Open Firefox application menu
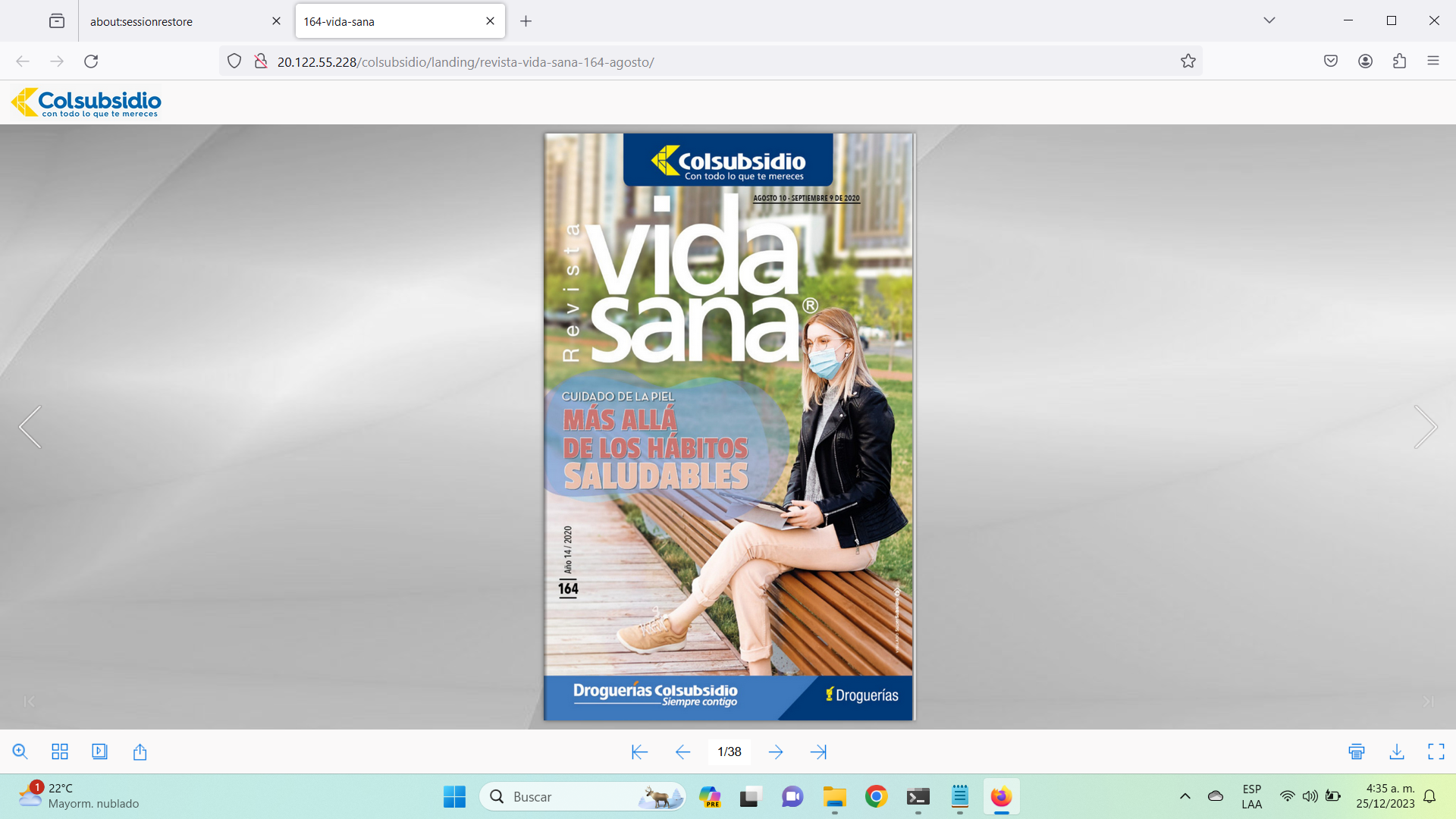Screen dimensions: 1456x819 tap(1432, 61)
